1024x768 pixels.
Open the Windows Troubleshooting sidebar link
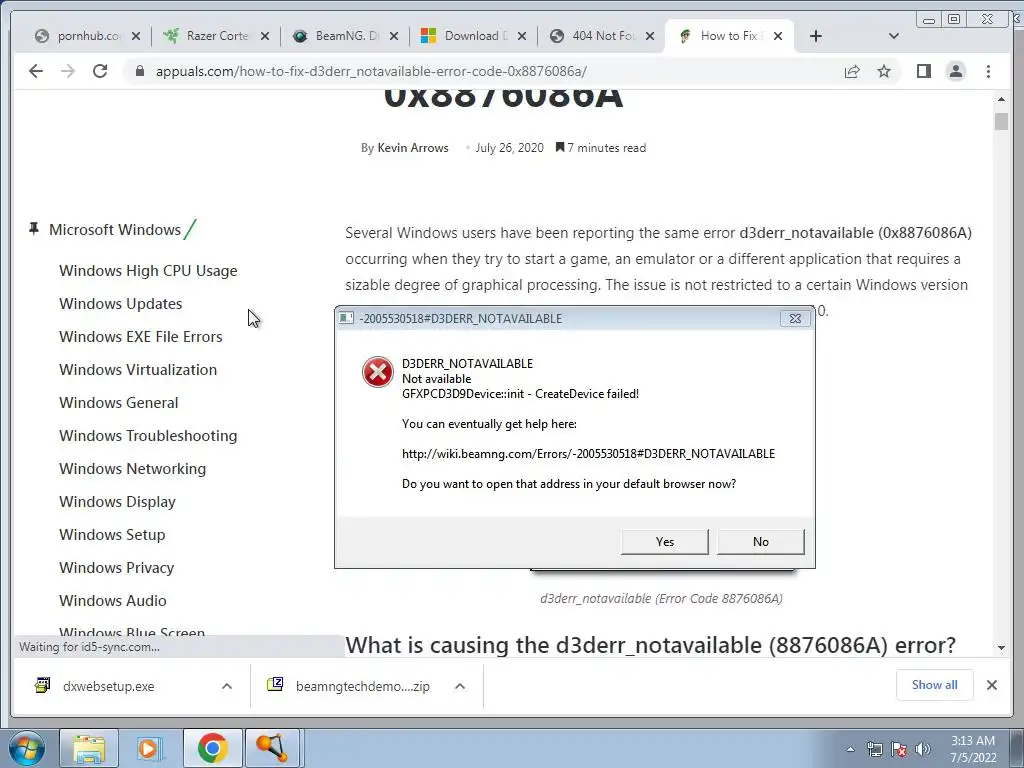[x=148, y=436]
